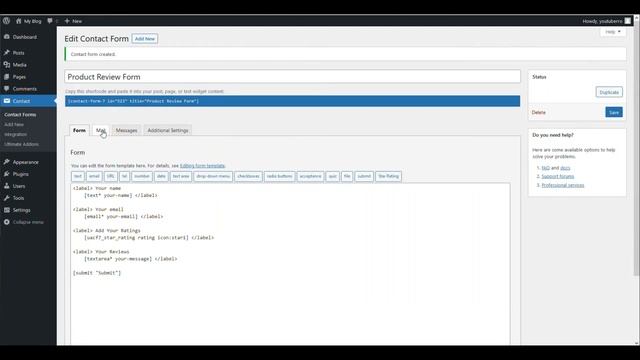Open the Additional Settings tab
The width and height of the screenshot is (640, 360).
tap(168, 130)
